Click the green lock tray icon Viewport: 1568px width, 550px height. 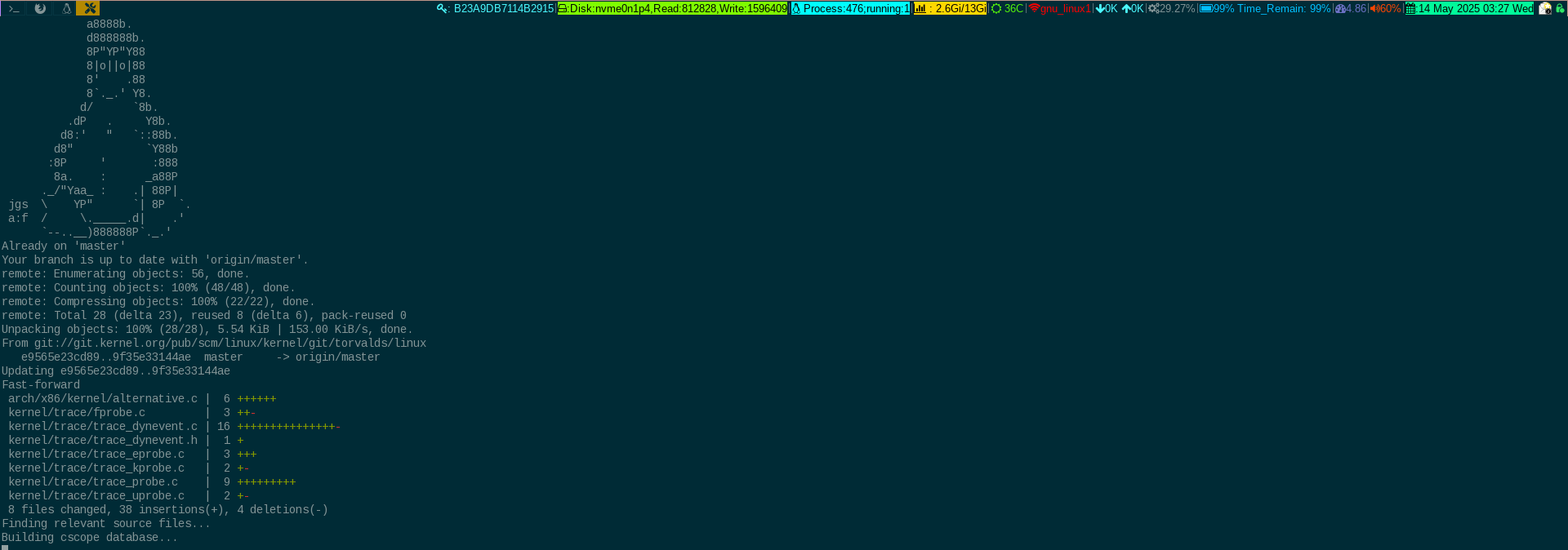tap(1560, 8)
